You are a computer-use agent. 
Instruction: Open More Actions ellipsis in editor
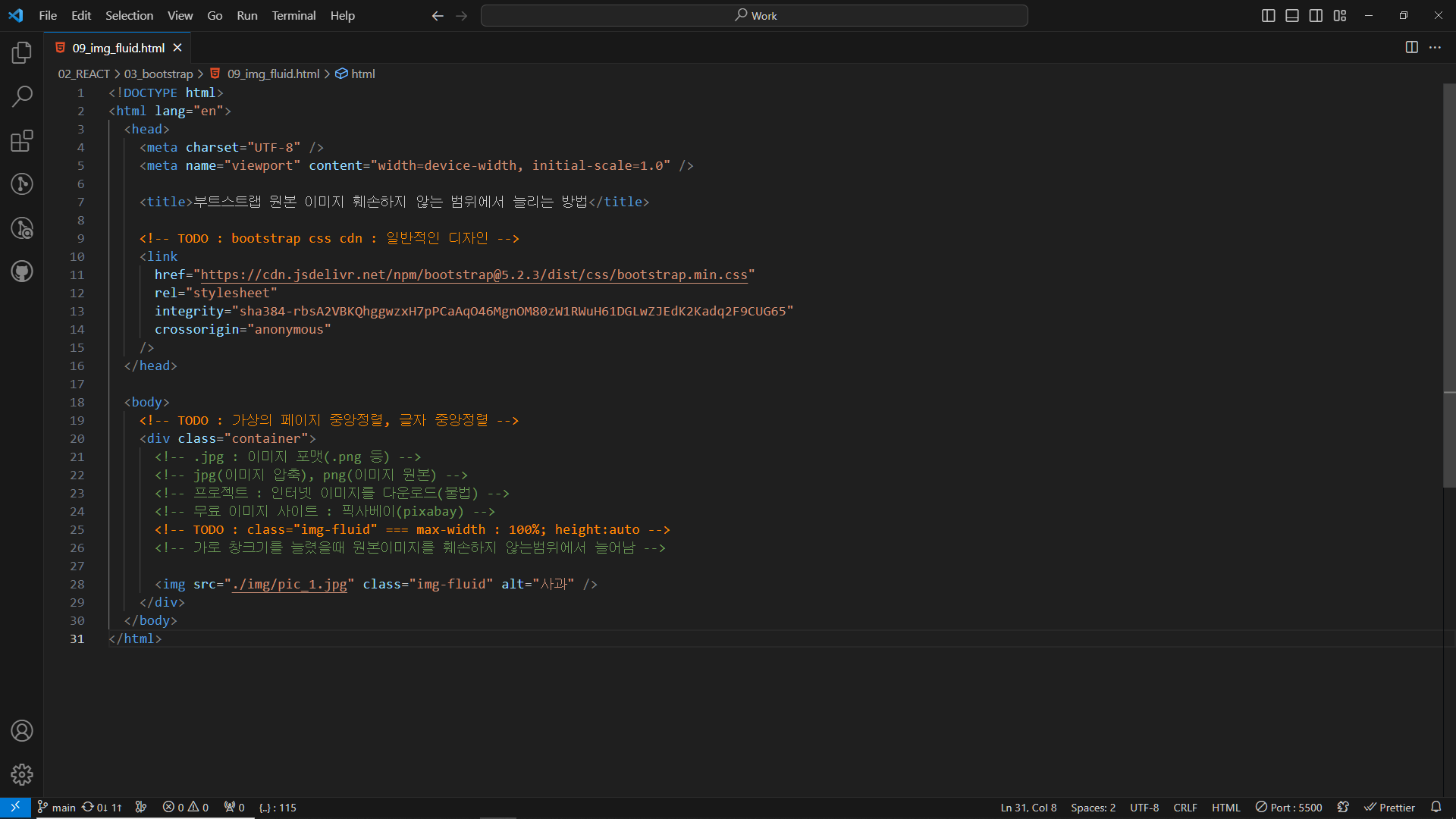[x=1435, y=48]
